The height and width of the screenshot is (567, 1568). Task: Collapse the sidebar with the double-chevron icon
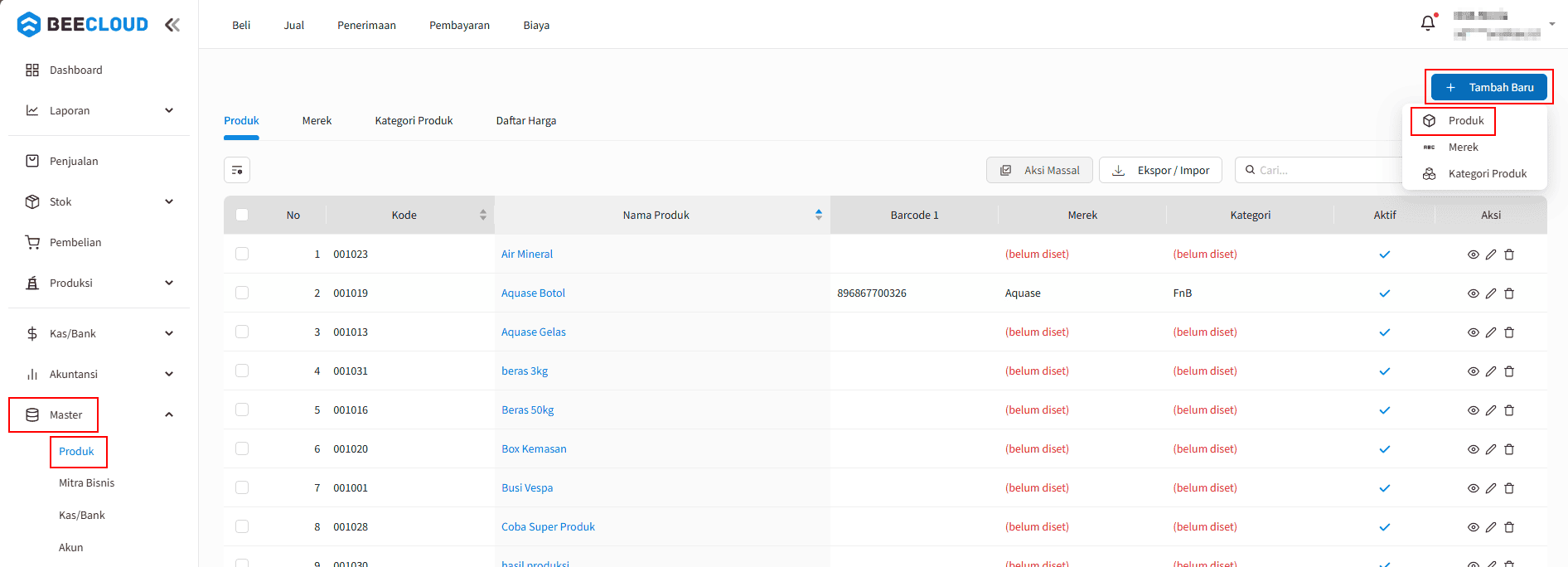172,25
